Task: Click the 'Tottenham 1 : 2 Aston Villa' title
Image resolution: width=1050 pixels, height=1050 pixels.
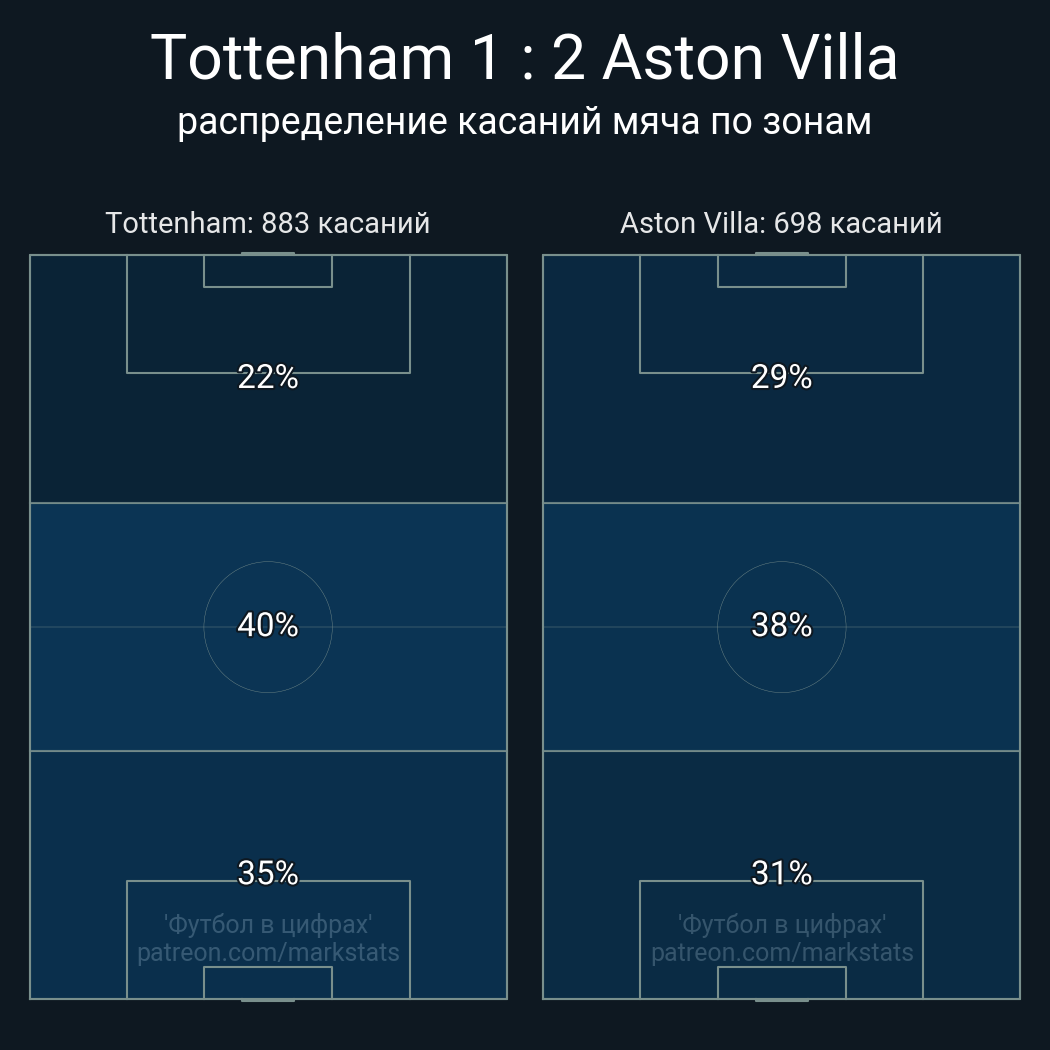Action: click(524, 58)
